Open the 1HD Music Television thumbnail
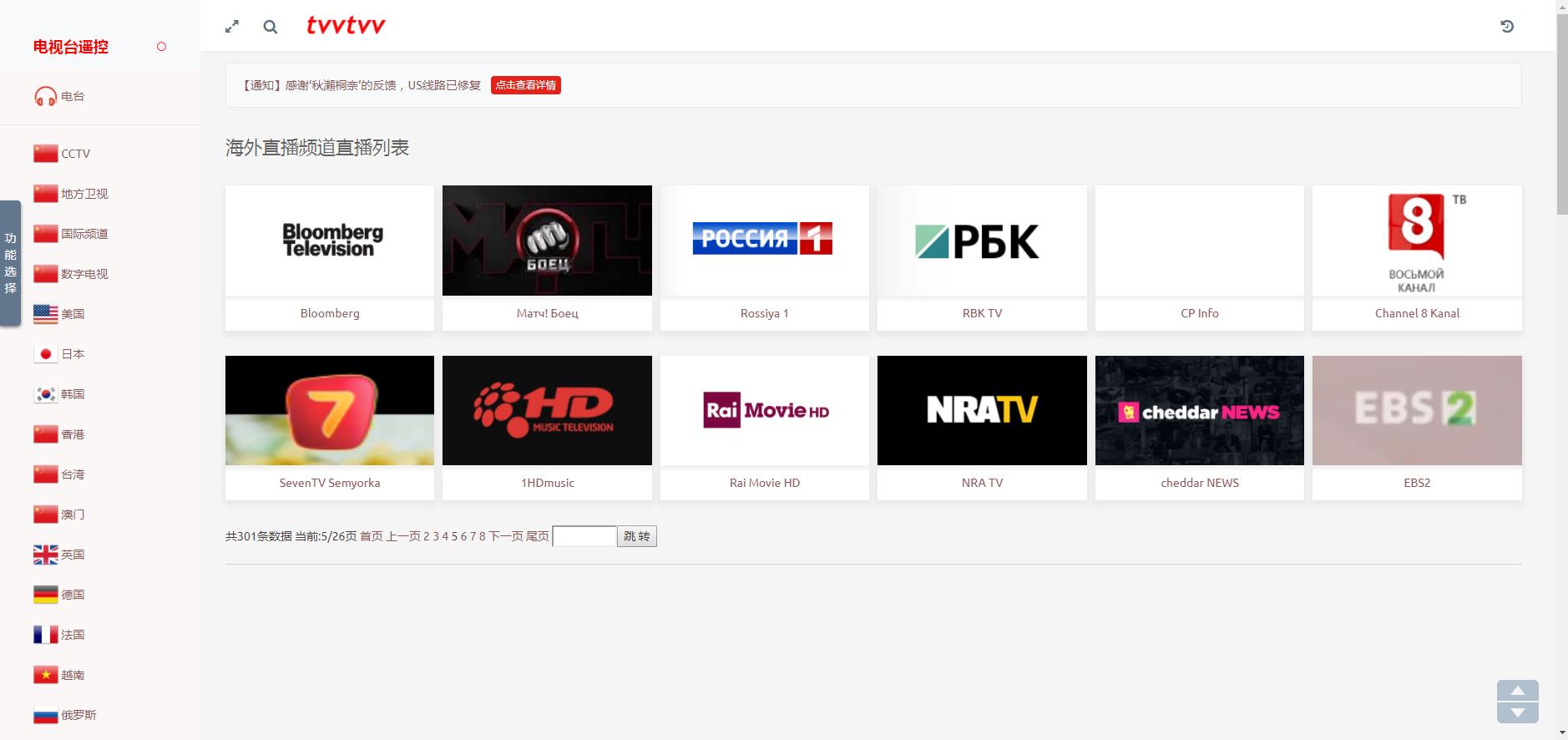1568x740 pixels. [547, 410]
